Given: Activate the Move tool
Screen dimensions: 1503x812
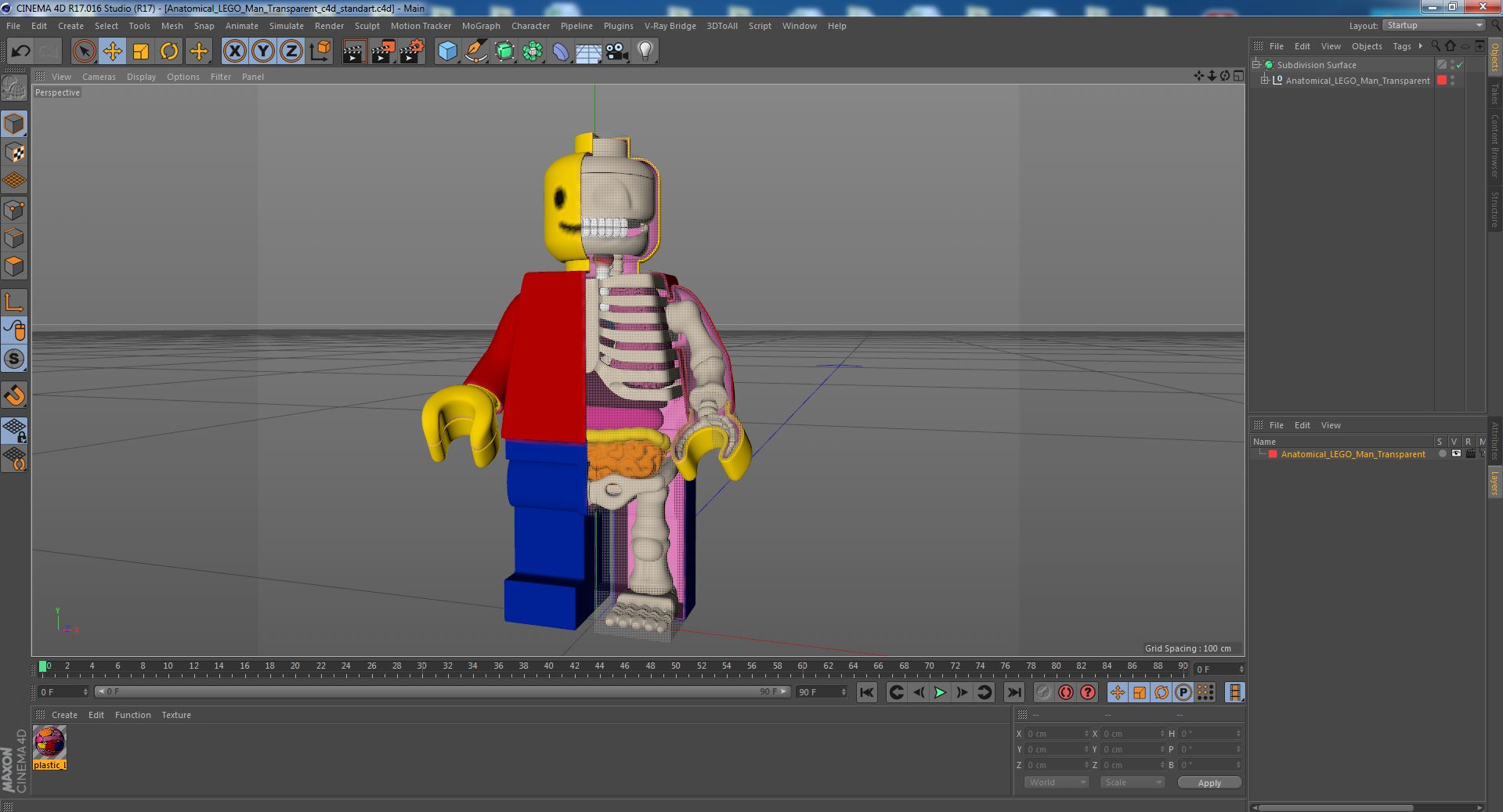Looking at the screenshot, I should coord(112,52).
